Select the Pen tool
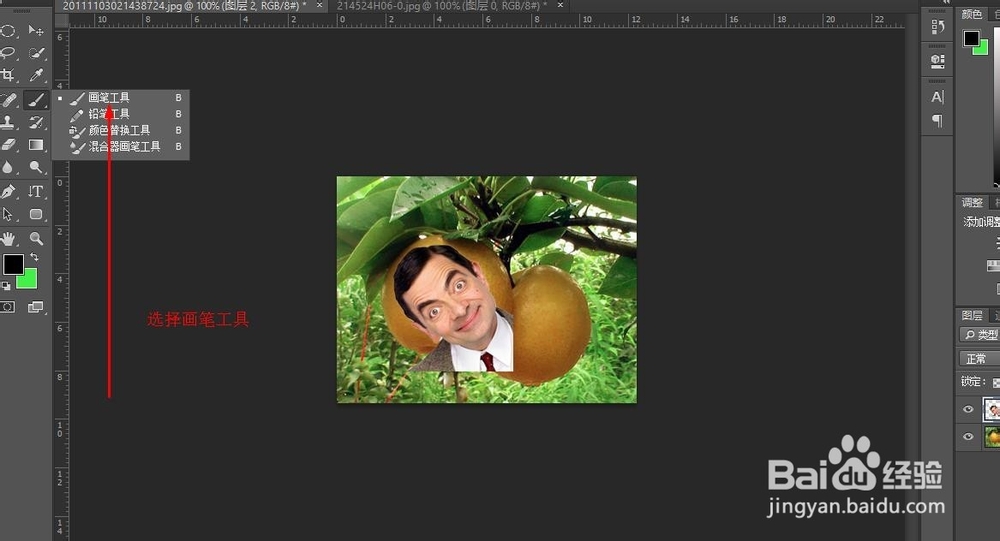The width and height of the screenshot is (1000, 541). point(8,191)
